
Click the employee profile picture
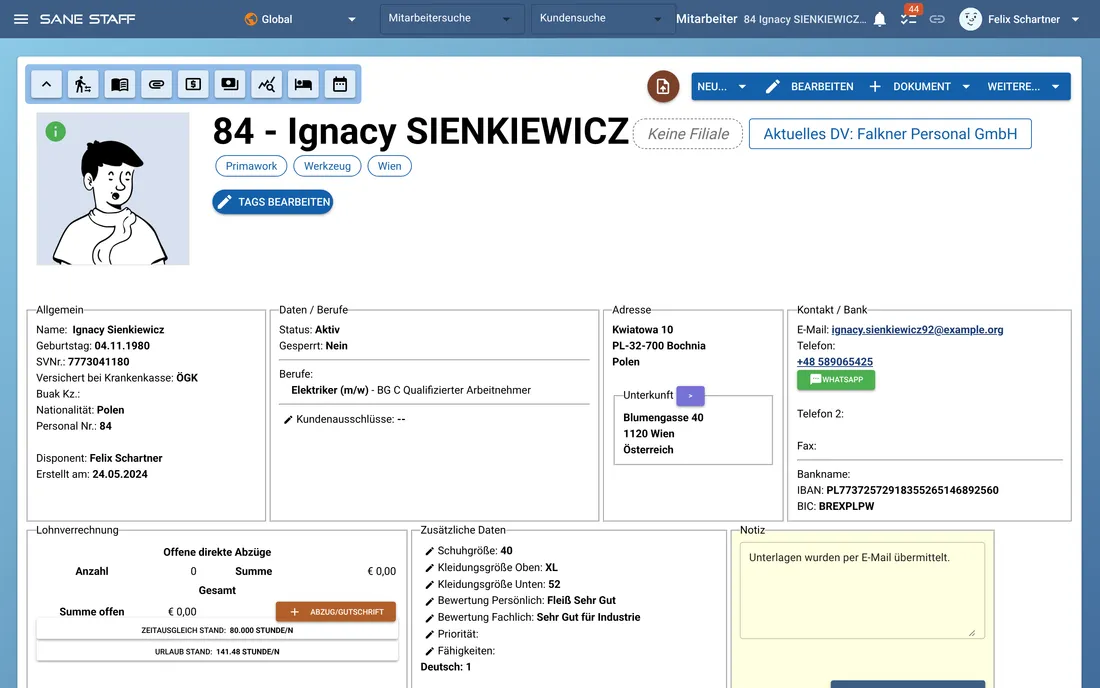(113, 189)
